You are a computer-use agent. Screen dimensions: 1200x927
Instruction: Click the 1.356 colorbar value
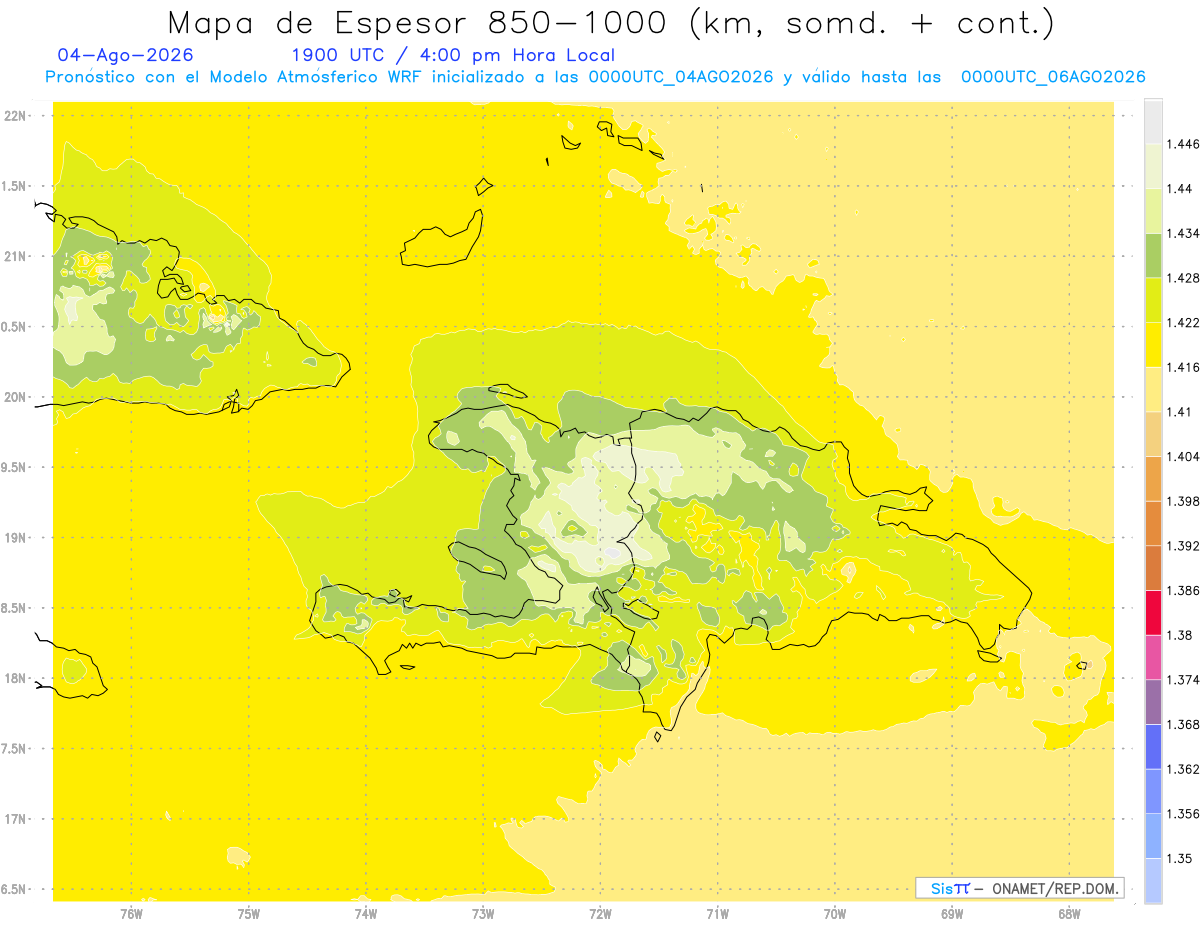1183,814
